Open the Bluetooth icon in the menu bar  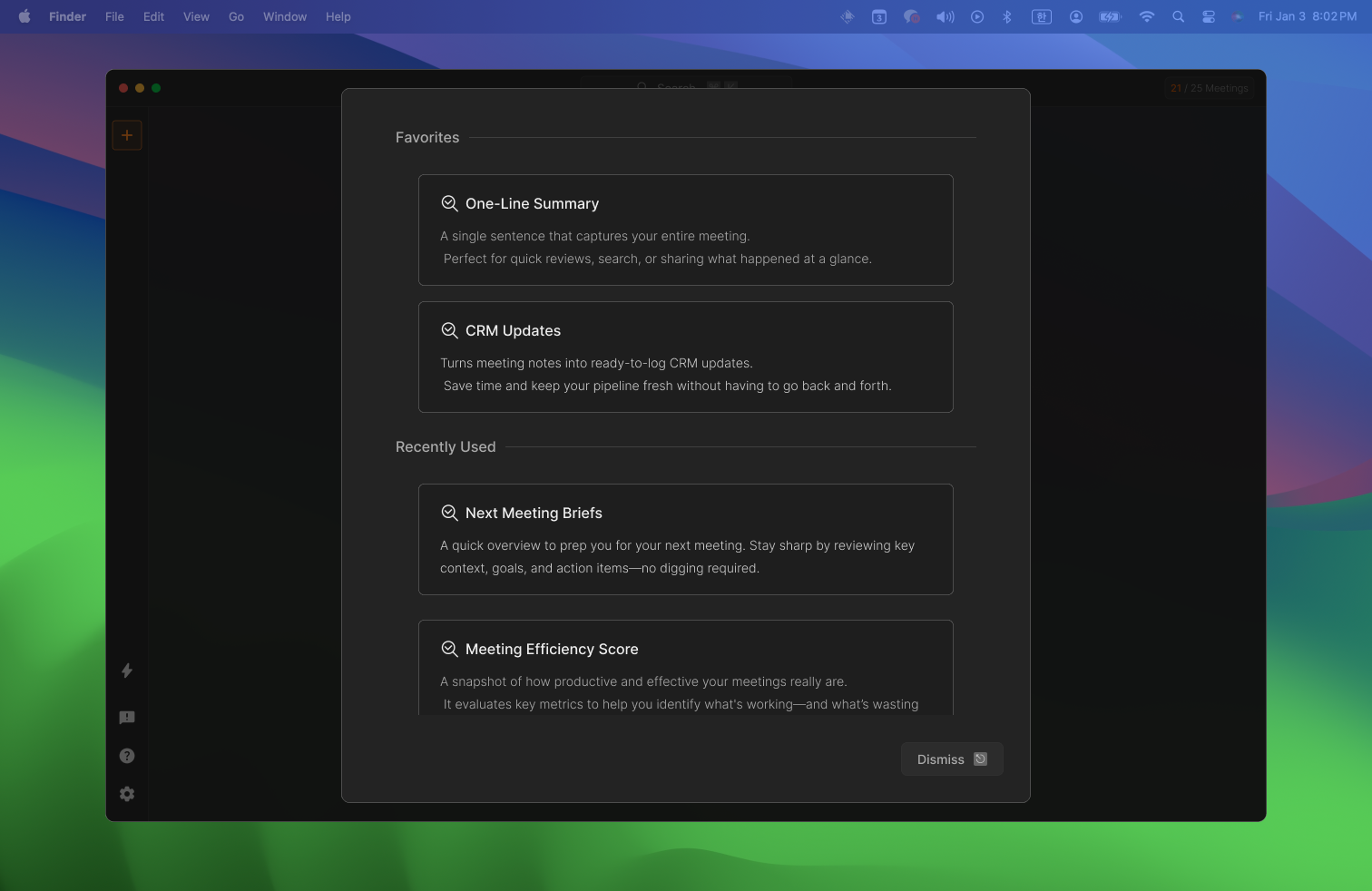pos(1007,16)
